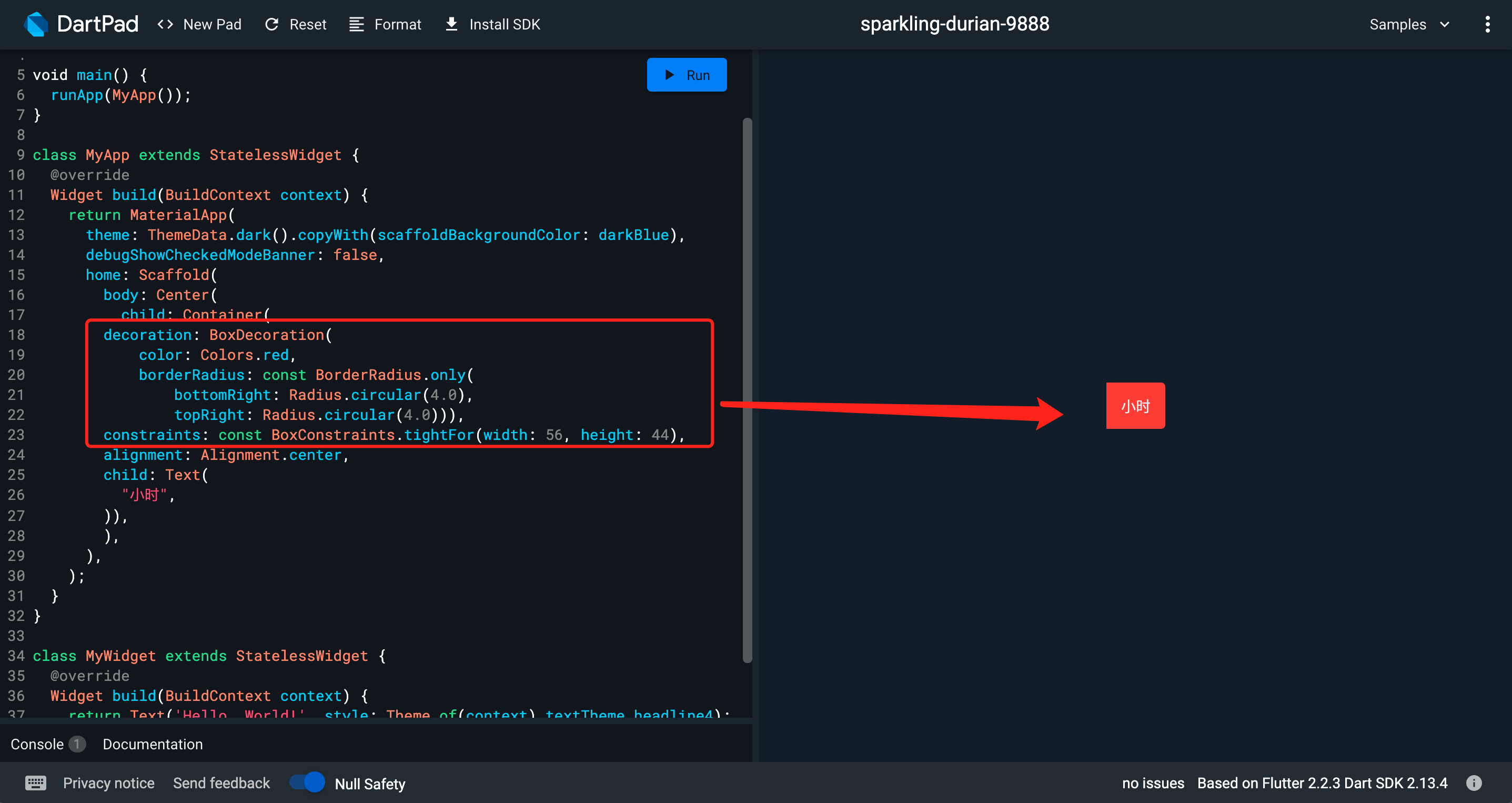
Task: Expand the Samples dropdown
Action: click(1409, 24)
